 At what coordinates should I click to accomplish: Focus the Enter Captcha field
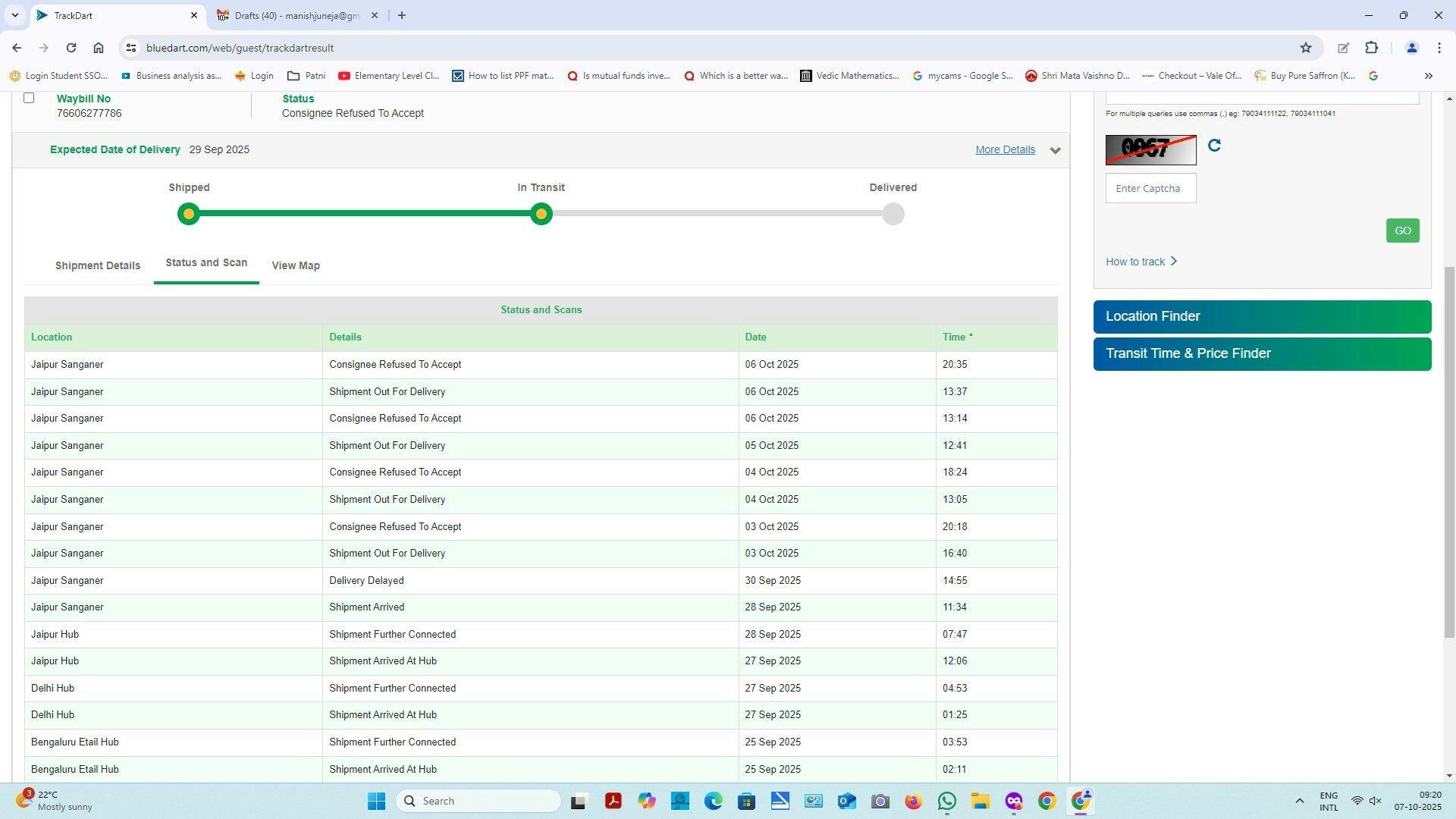(x=1150, y=188)
